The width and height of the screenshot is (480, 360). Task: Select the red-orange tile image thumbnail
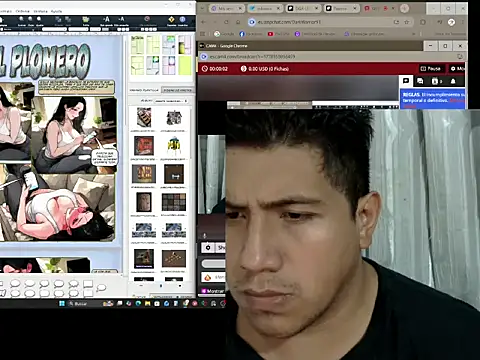tap(144, 146)
